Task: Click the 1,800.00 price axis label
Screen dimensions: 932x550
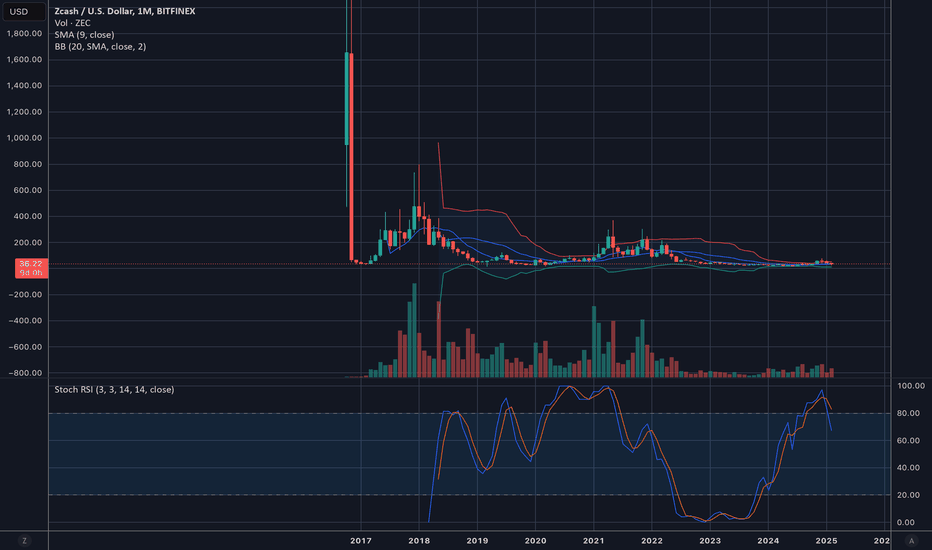Action: 24,33
